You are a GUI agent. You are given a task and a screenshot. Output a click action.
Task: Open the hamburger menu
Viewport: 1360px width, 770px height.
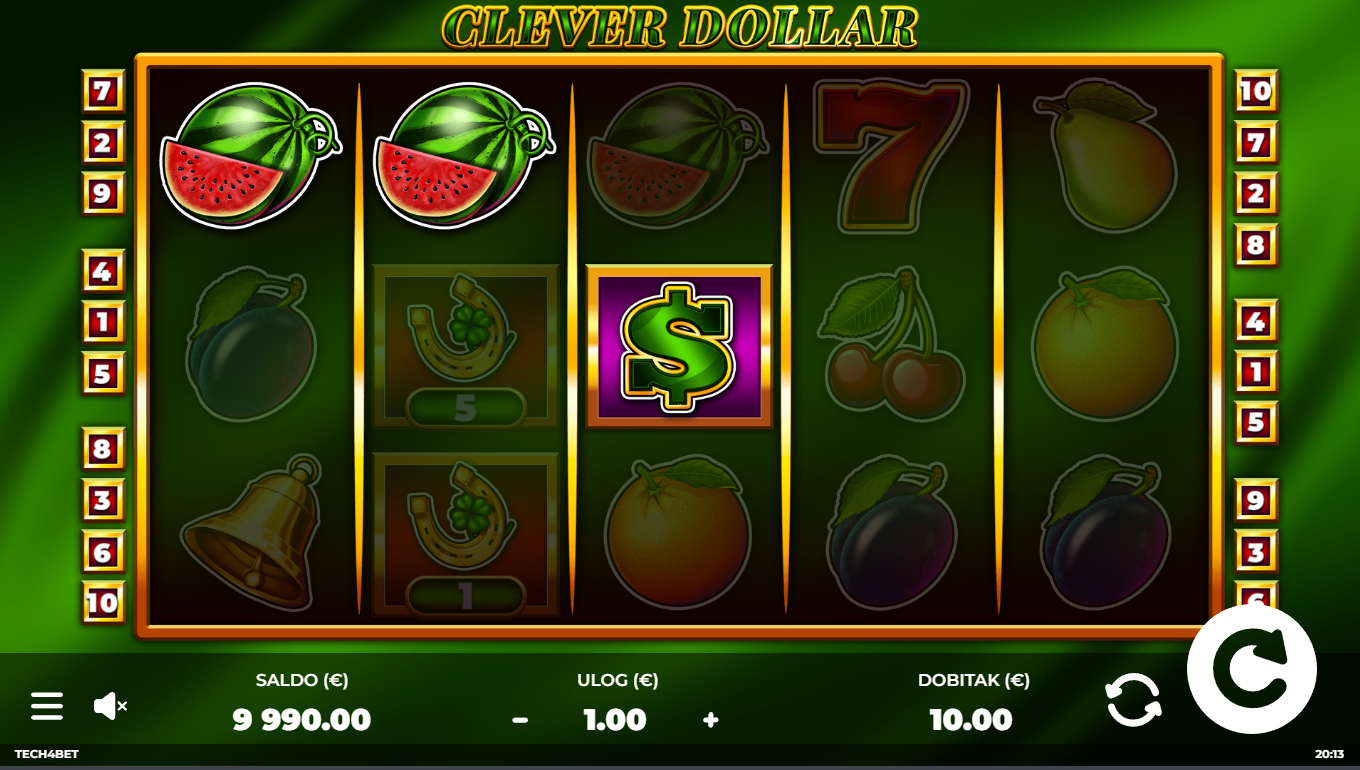tap(47, 706)
